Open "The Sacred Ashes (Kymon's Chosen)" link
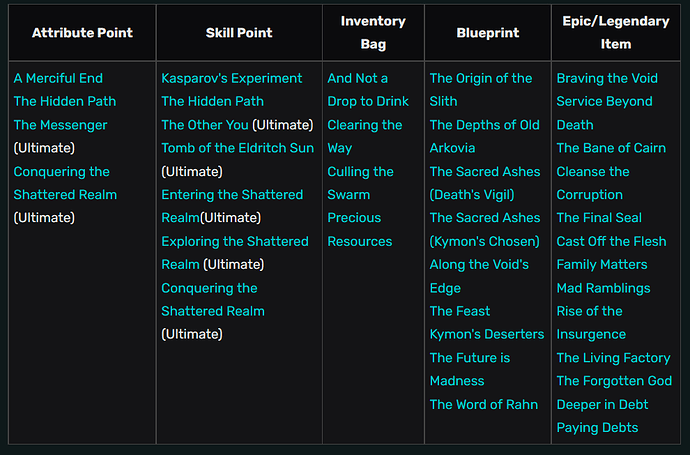 [485, 218]
